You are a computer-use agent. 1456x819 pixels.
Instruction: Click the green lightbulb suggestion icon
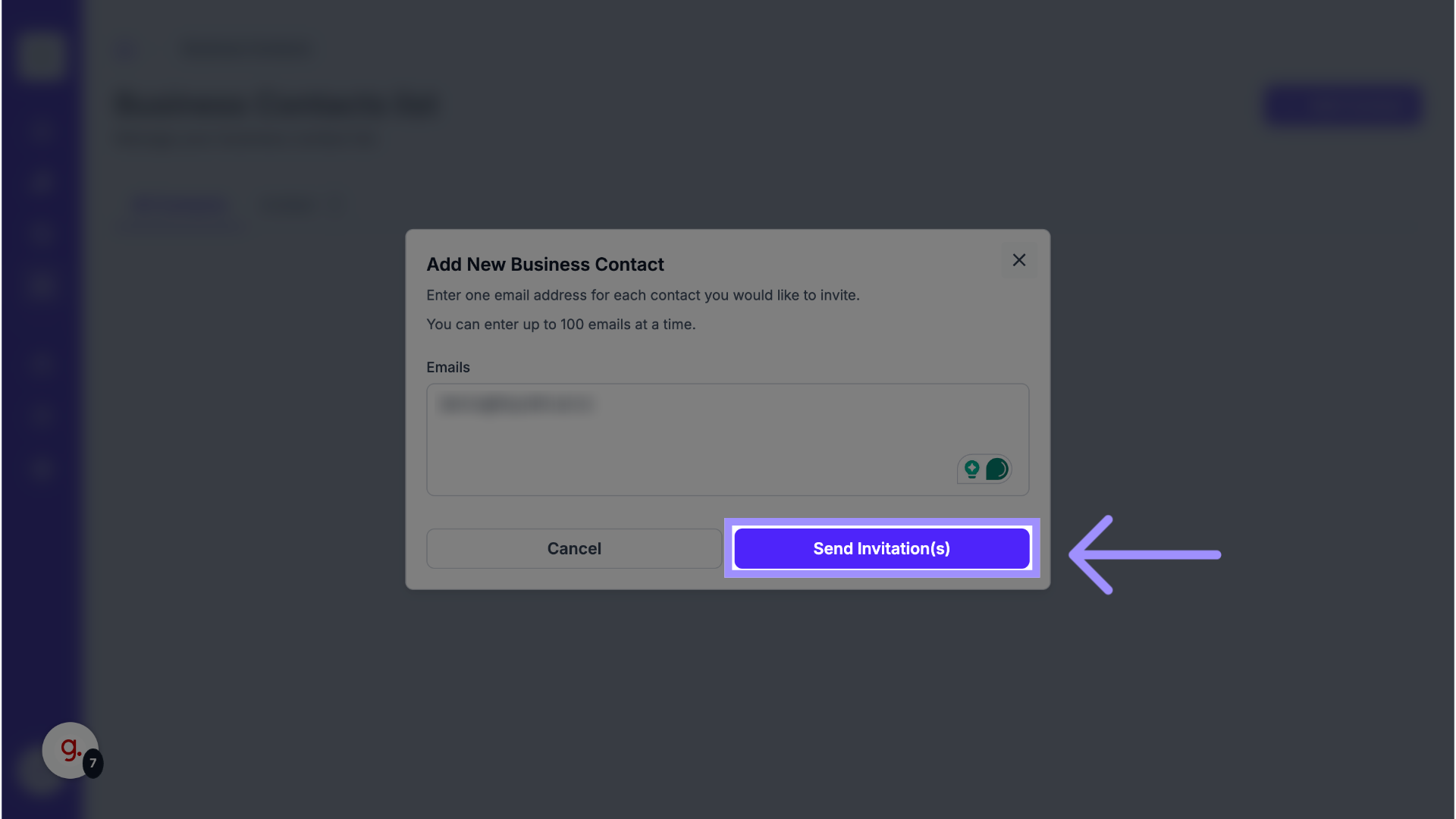click(971, 469)
